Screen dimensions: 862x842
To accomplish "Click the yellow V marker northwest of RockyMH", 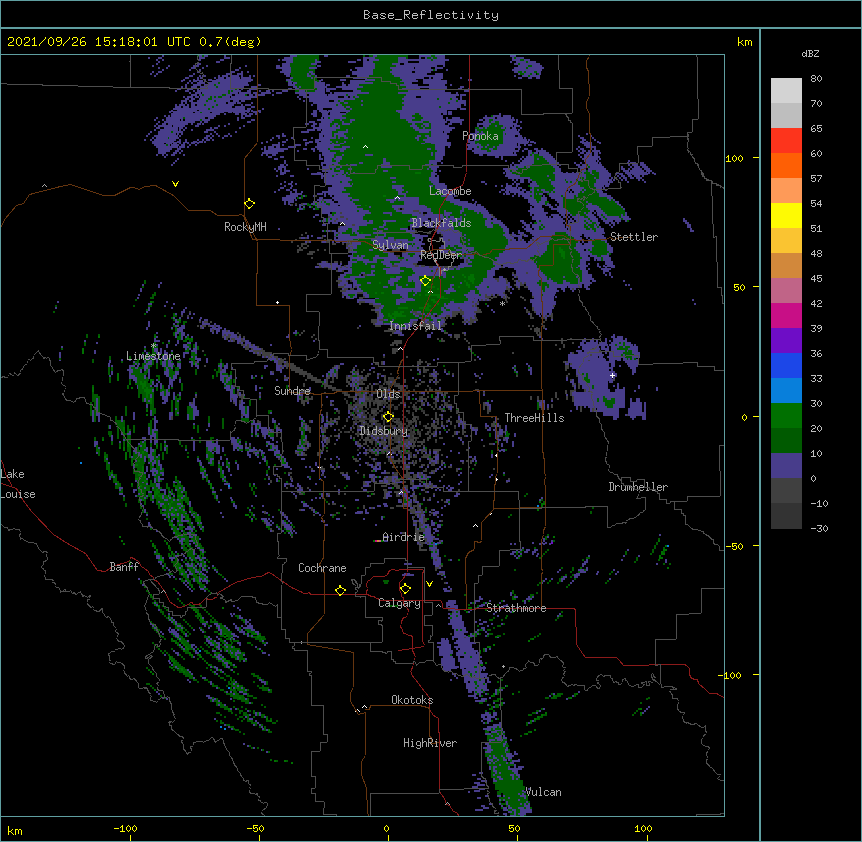I will point(175,184).
